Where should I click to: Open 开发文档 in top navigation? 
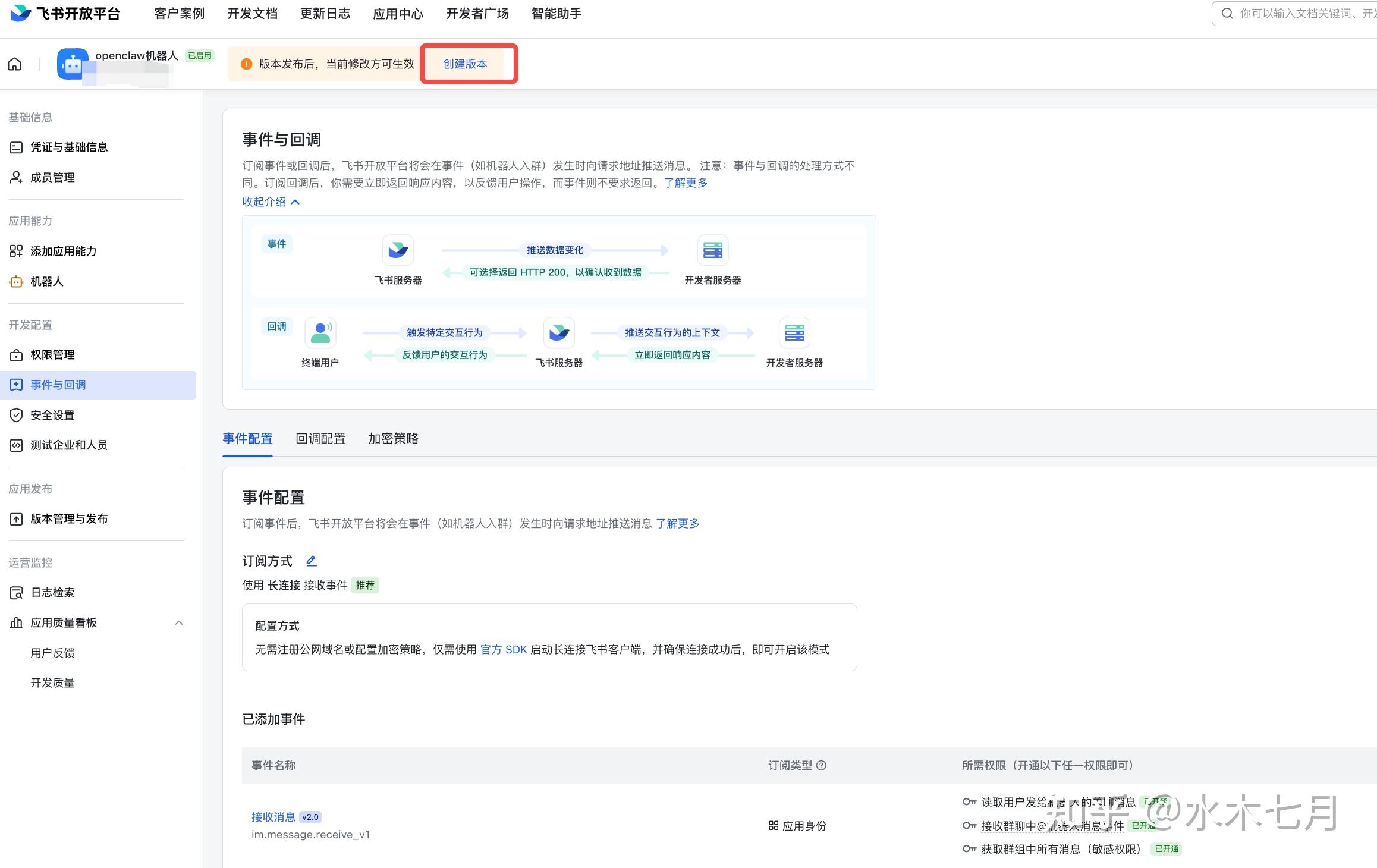(252, 13)
